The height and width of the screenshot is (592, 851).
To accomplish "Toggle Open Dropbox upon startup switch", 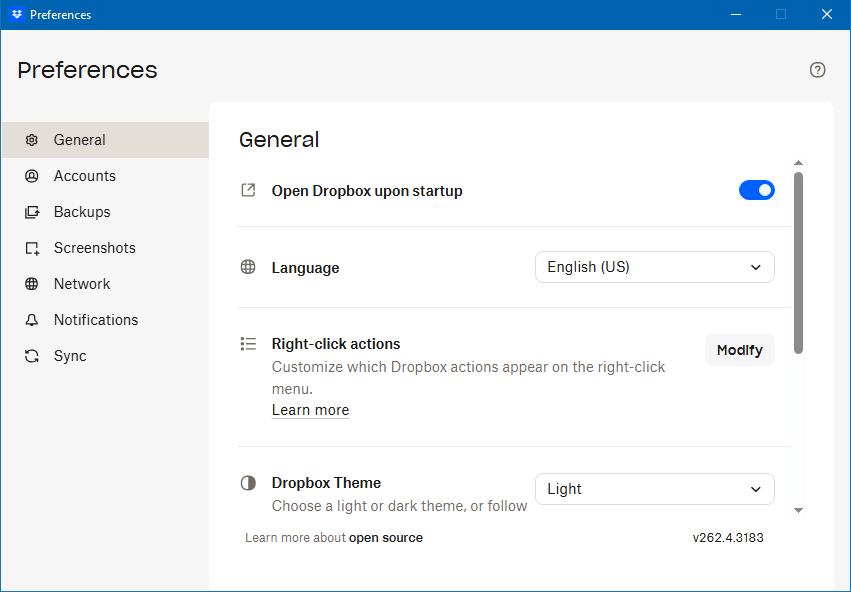I will (757, 190).
